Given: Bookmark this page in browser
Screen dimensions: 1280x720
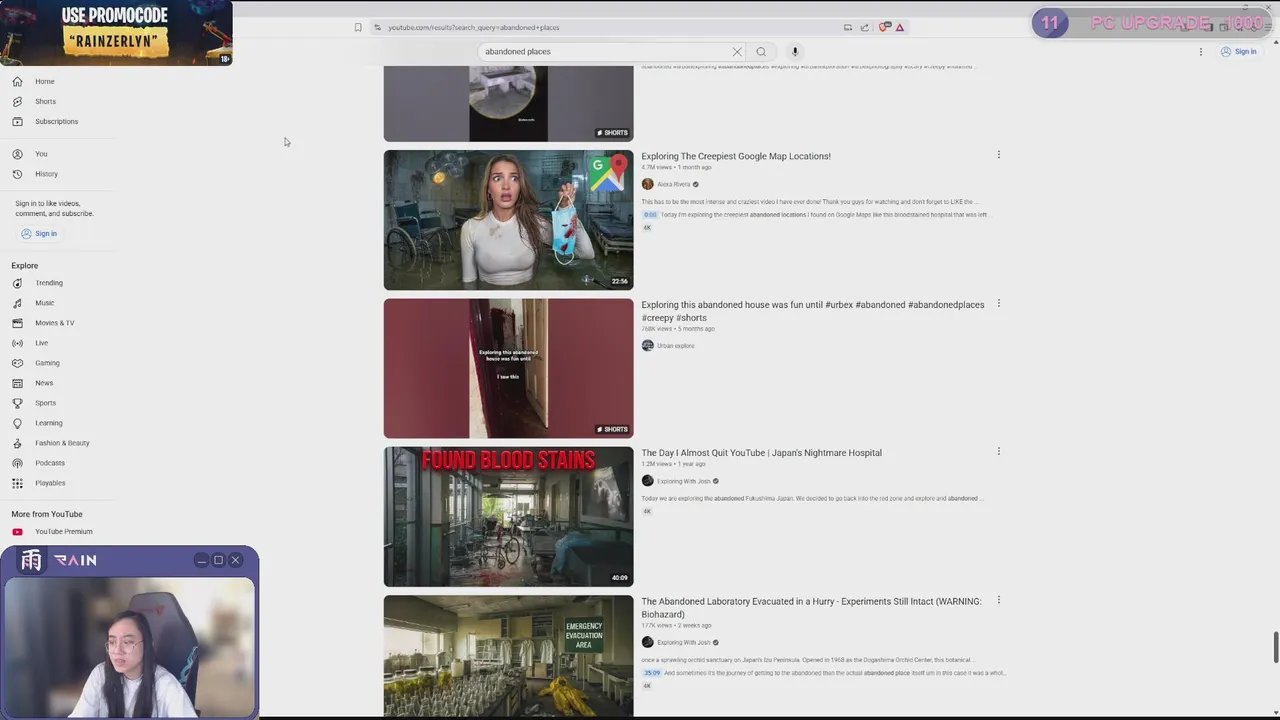Looking at the screenshot, I should coord(358,28).
